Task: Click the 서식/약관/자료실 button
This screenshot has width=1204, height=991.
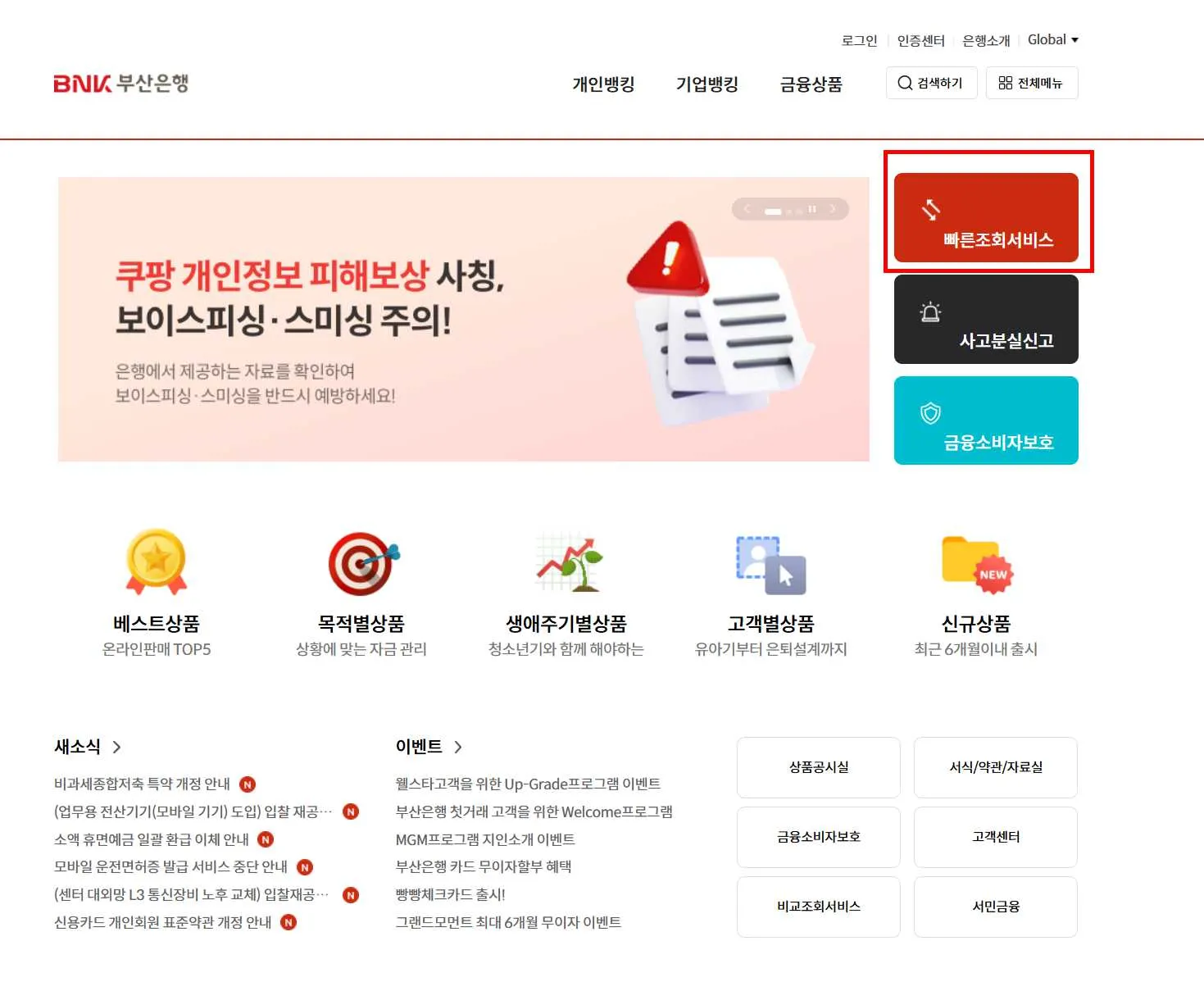Action: click(x=996, y=767)
